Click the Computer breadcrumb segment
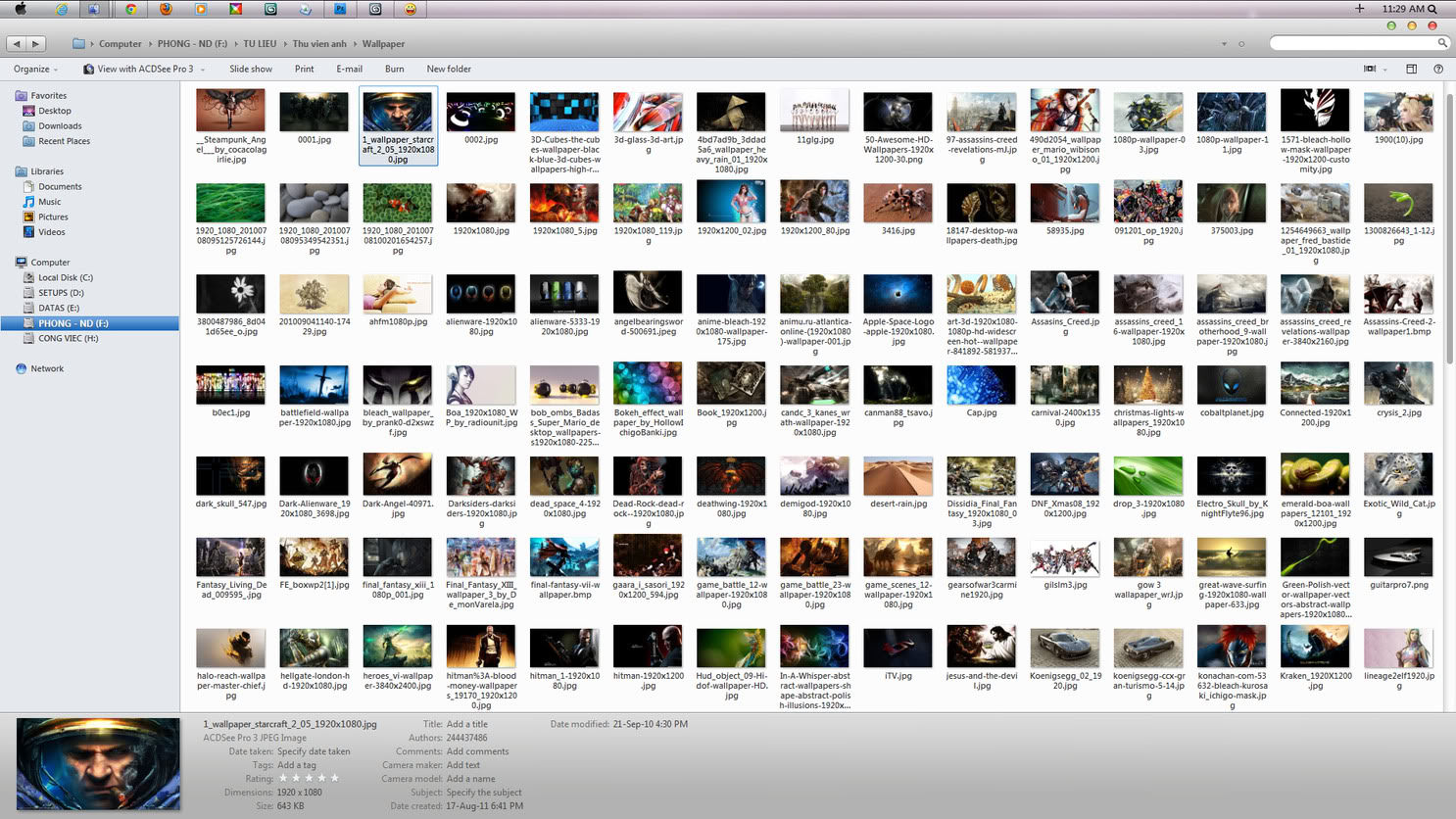1456x819 pixels. point(121,44)
